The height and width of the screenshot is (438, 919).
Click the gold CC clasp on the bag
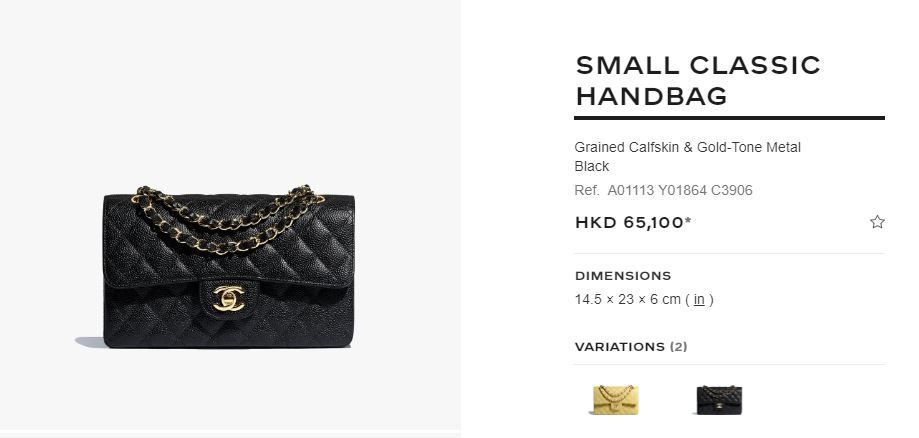click(229, 298)
